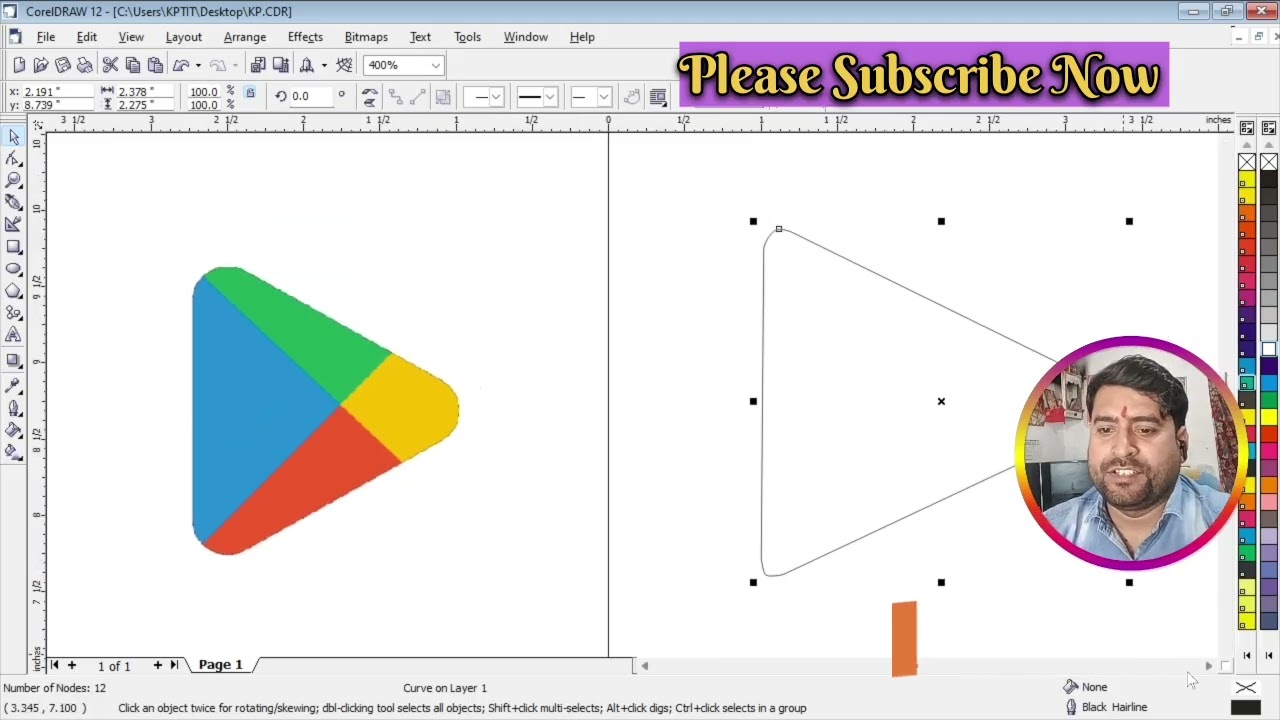The height and width of the screenshot is (720, 1280).
Task: Select the Smart Drawing tool
Action: (13, 224)
